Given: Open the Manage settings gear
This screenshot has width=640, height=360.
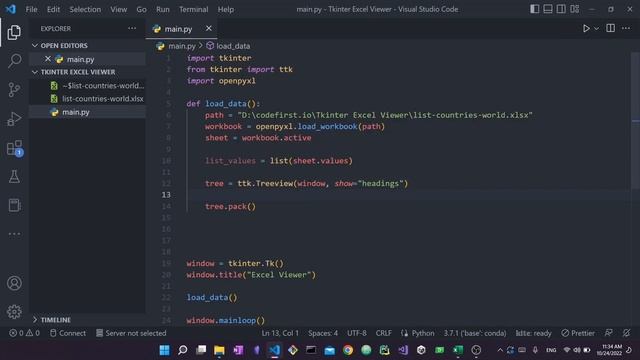Looking at the screenshot, I should (x=14, y=311).
